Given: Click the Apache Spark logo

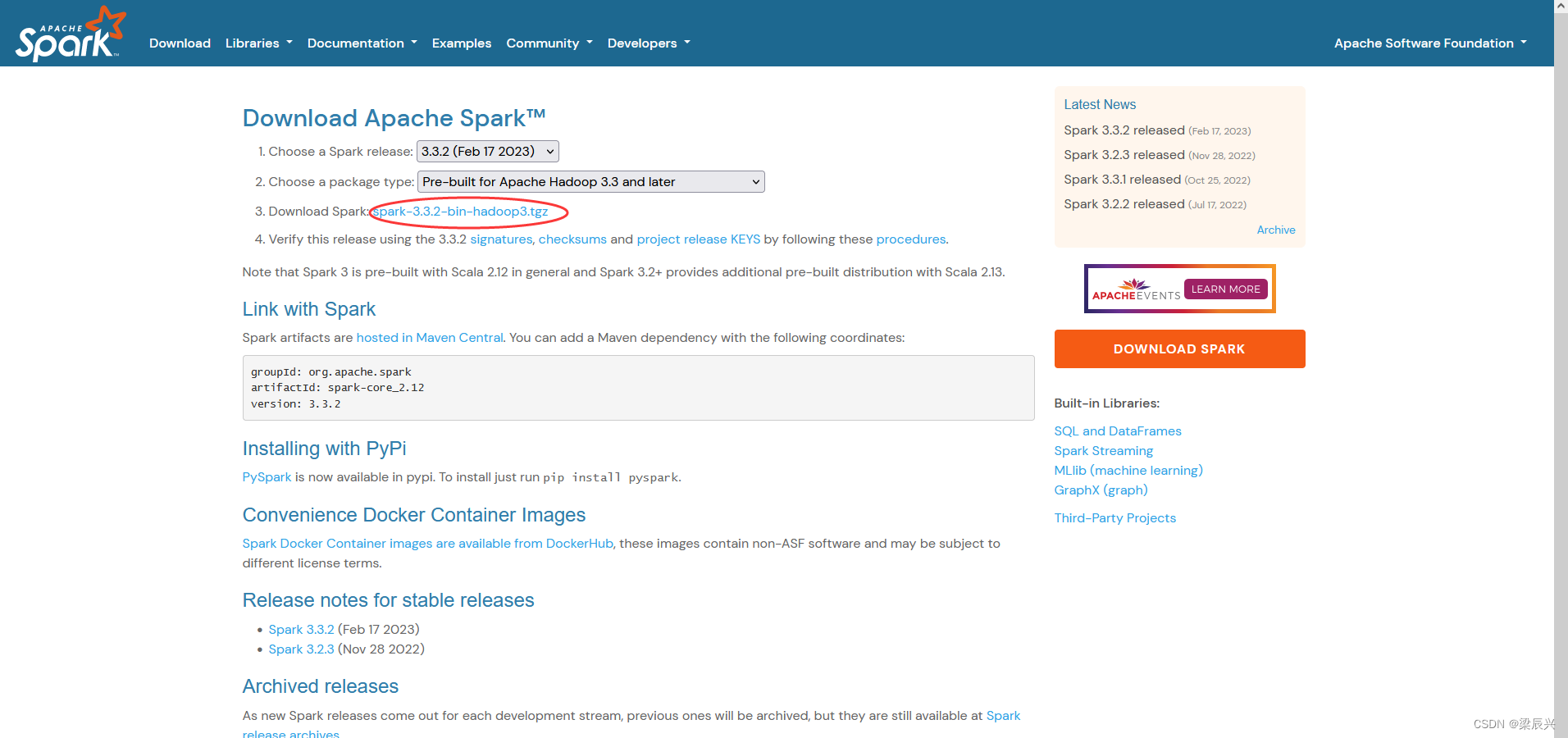Looking at the screenshot, I should pos(70,33).
